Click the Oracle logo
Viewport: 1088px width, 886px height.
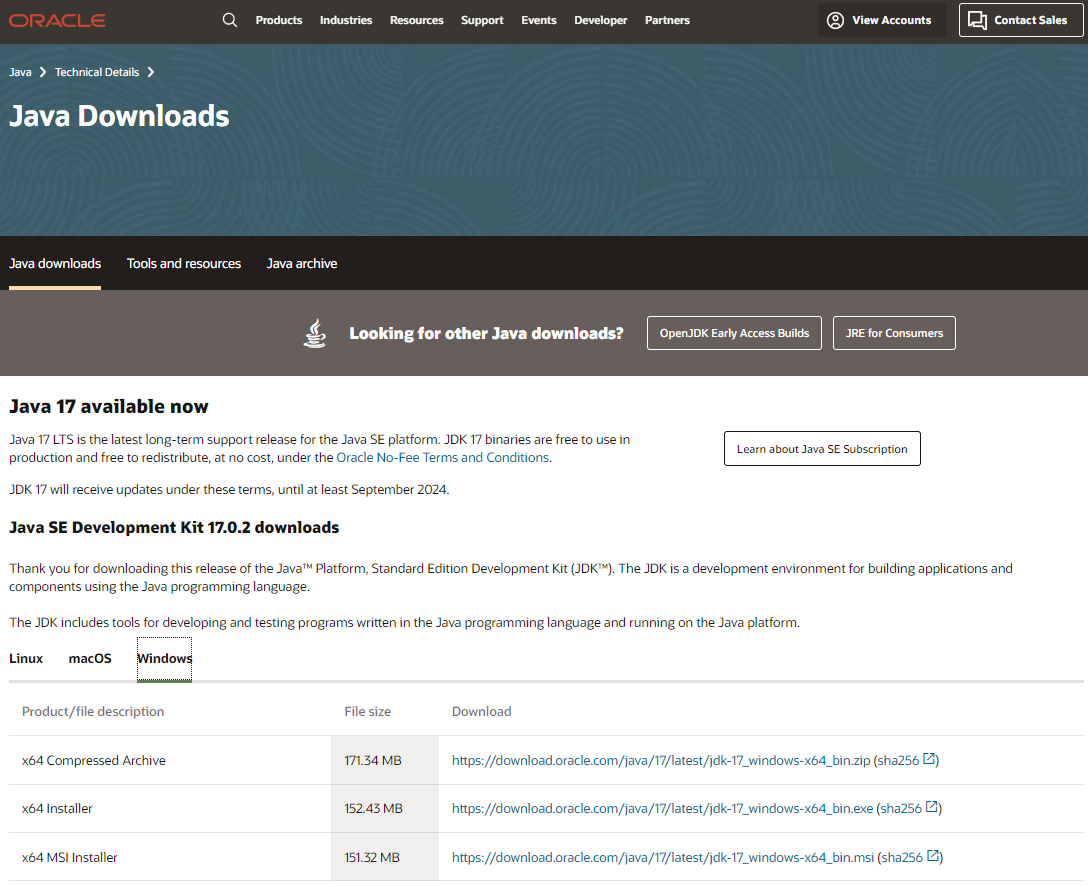[x=57, y=21]
